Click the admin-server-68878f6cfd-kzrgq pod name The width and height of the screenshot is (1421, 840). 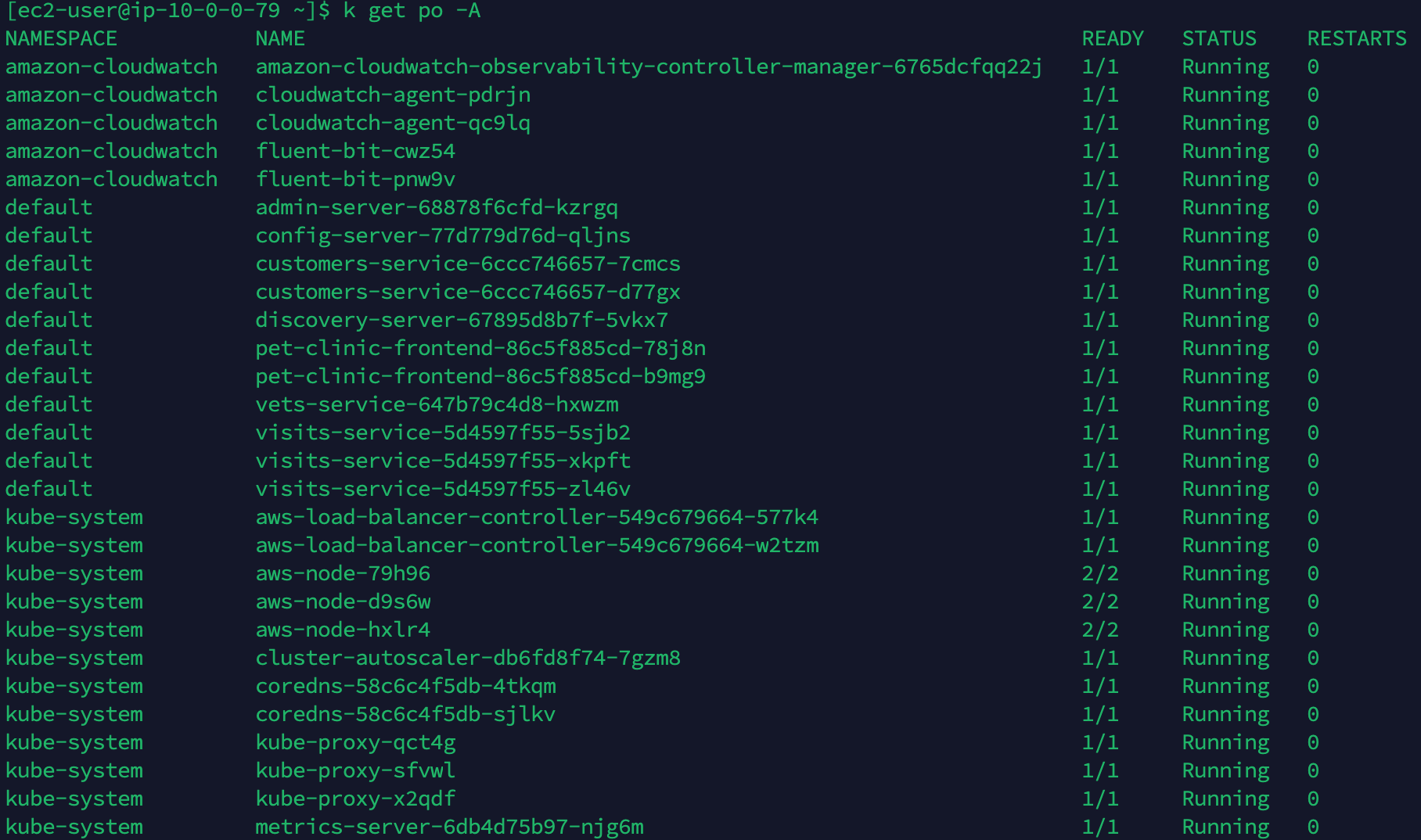pyautogui.click(x=437, y=207)
